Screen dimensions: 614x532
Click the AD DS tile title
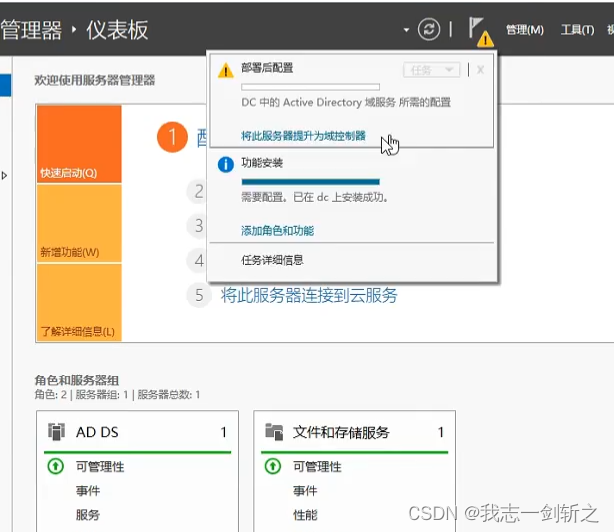tap(97, 432)
